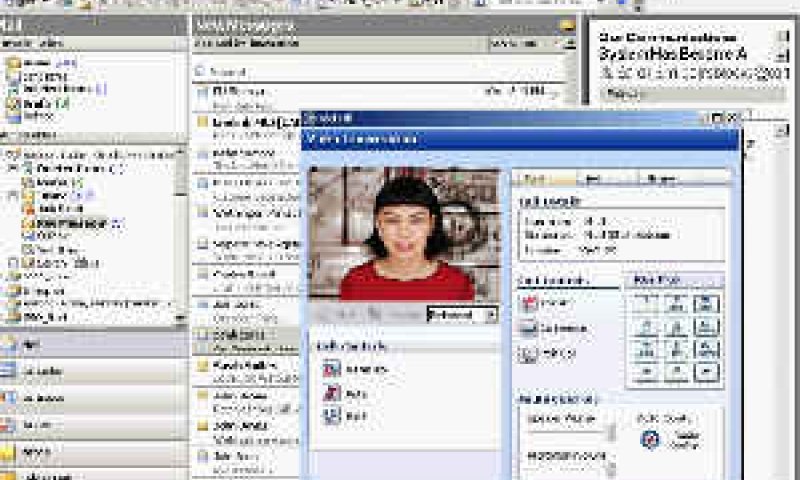Screen dimensions: 800x480
Task: Click the search field above the message list
Action: [x=380, y=72]
